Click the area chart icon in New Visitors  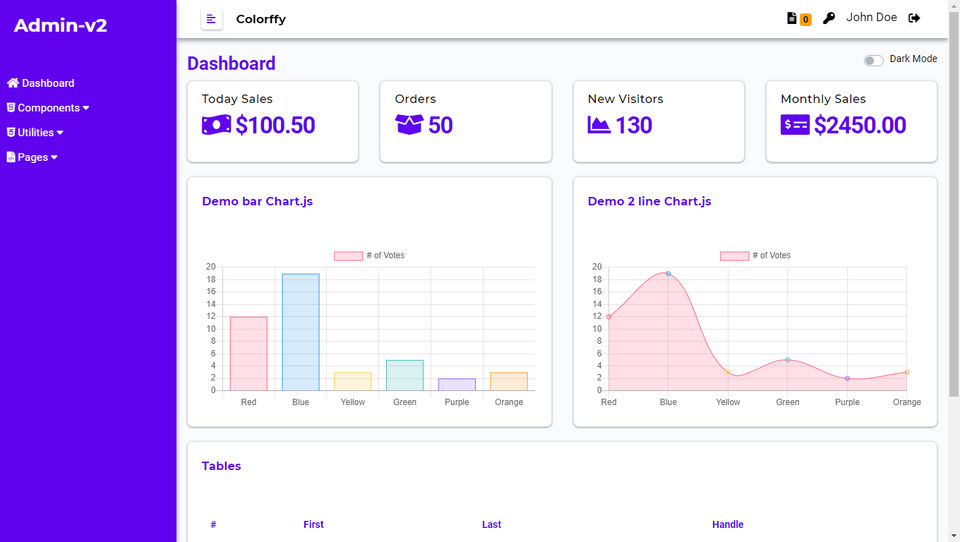599,125
